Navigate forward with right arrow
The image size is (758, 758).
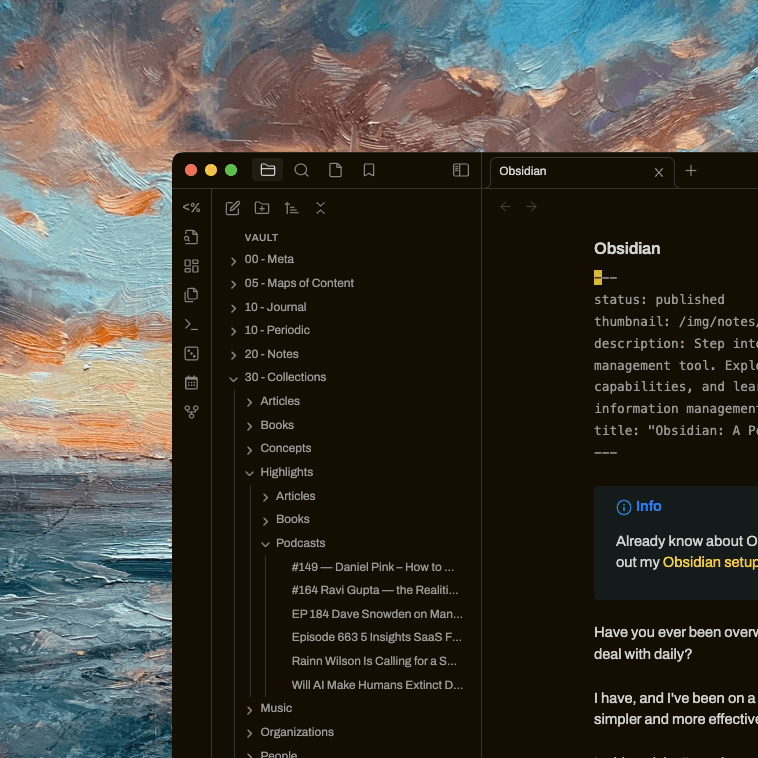532,207
